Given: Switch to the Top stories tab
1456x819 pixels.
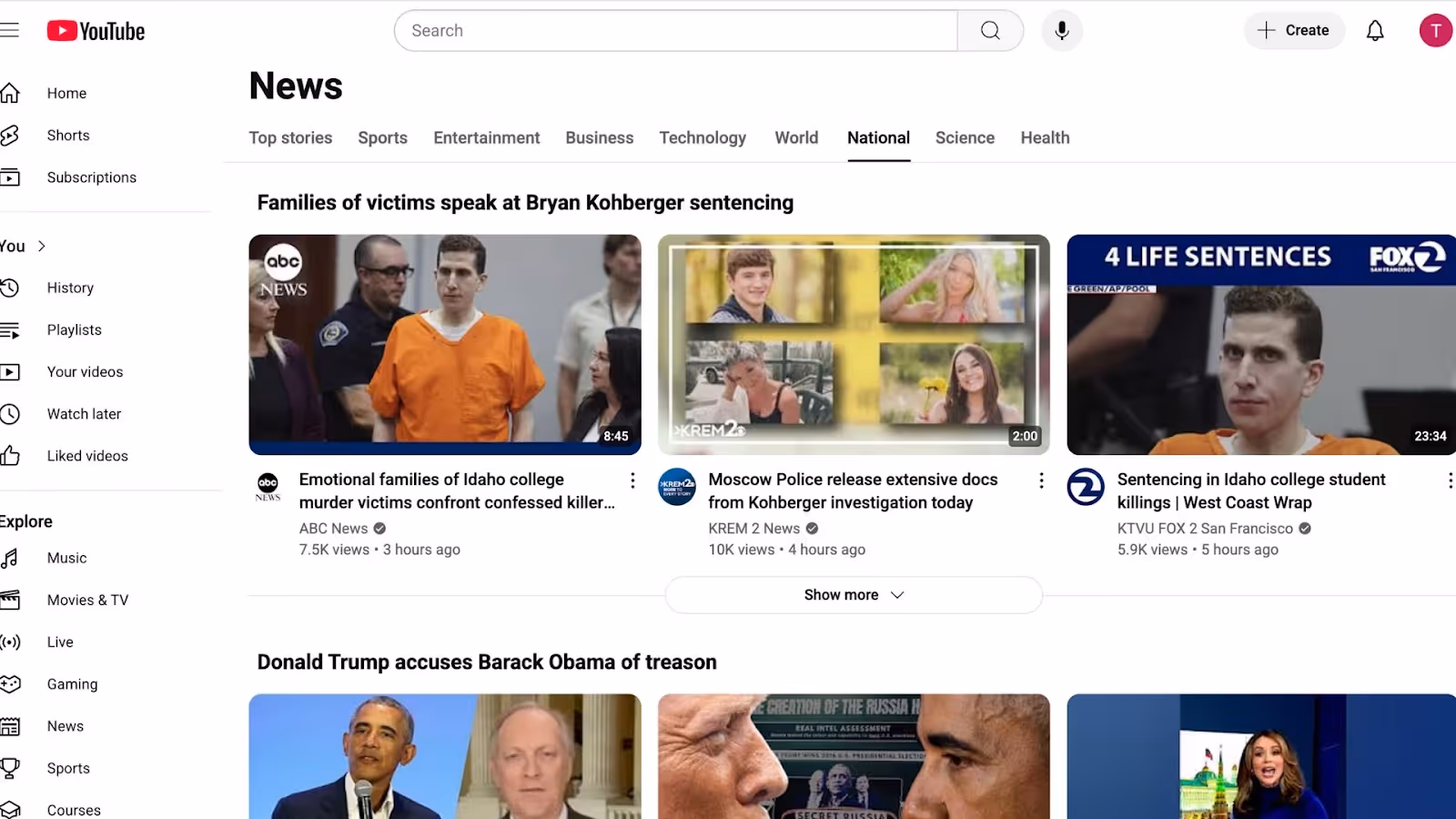Looking at the screenshot, I should click(290, 138).
